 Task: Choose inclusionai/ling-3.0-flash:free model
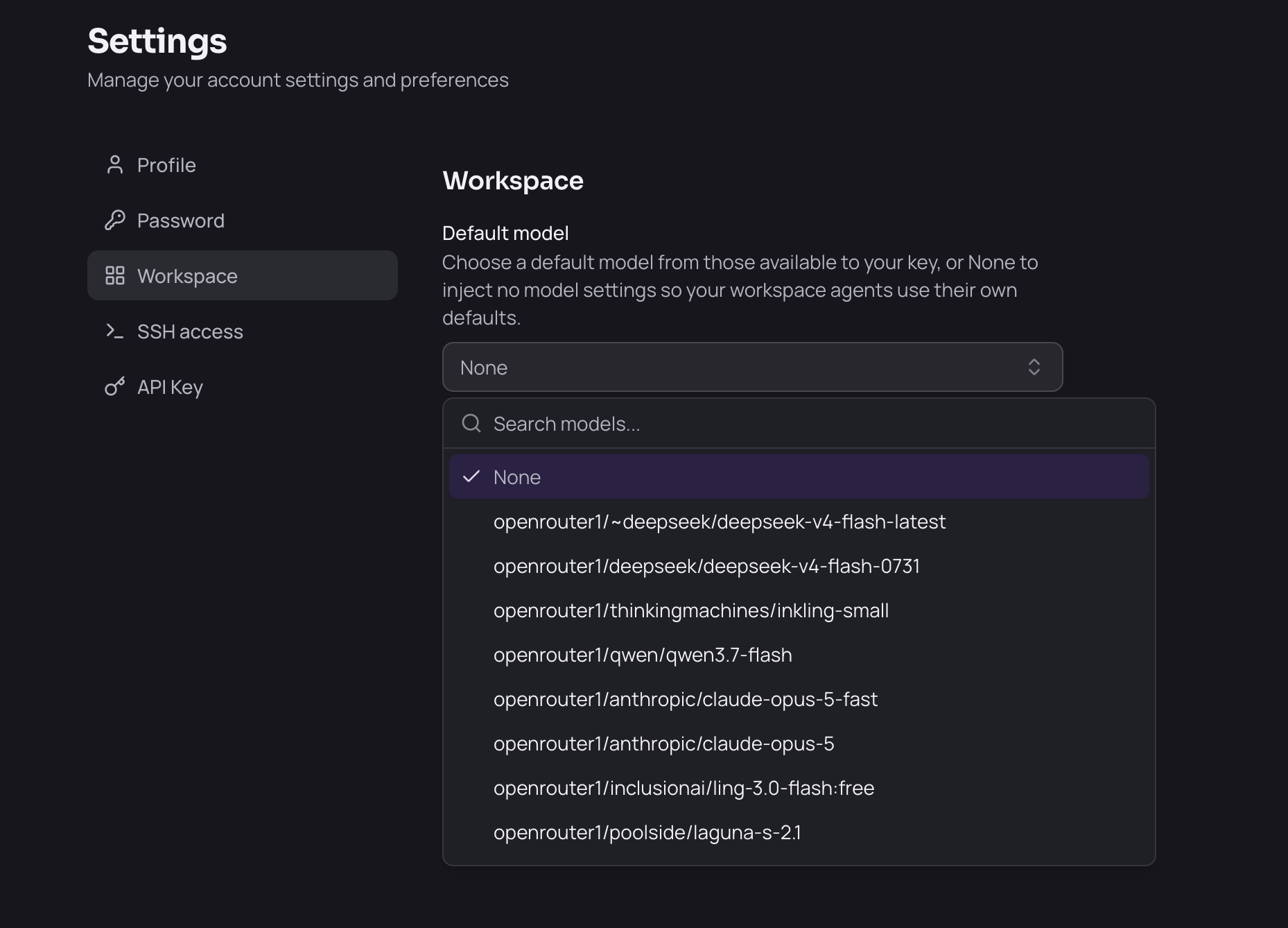[799, 788]
